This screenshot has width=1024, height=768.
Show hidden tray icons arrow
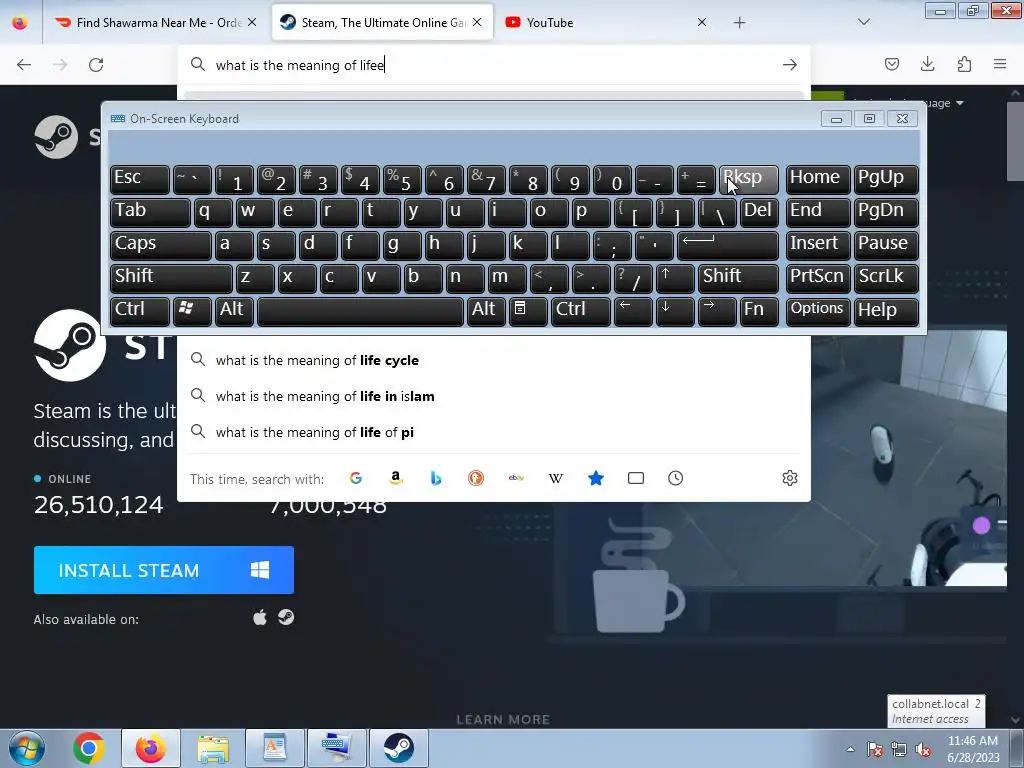point(850,749)
